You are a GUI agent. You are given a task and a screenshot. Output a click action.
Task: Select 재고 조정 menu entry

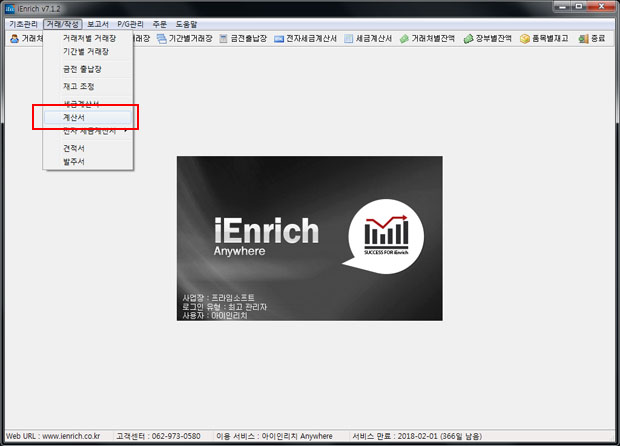pos(78,87)
